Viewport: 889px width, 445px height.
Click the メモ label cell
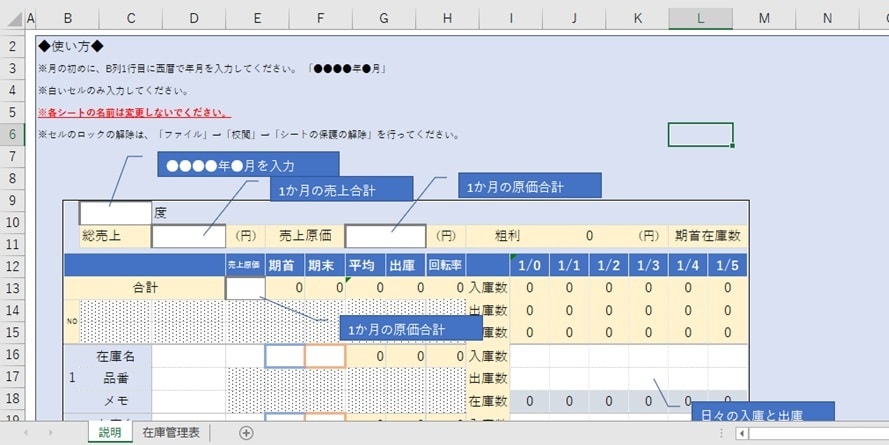115,400
